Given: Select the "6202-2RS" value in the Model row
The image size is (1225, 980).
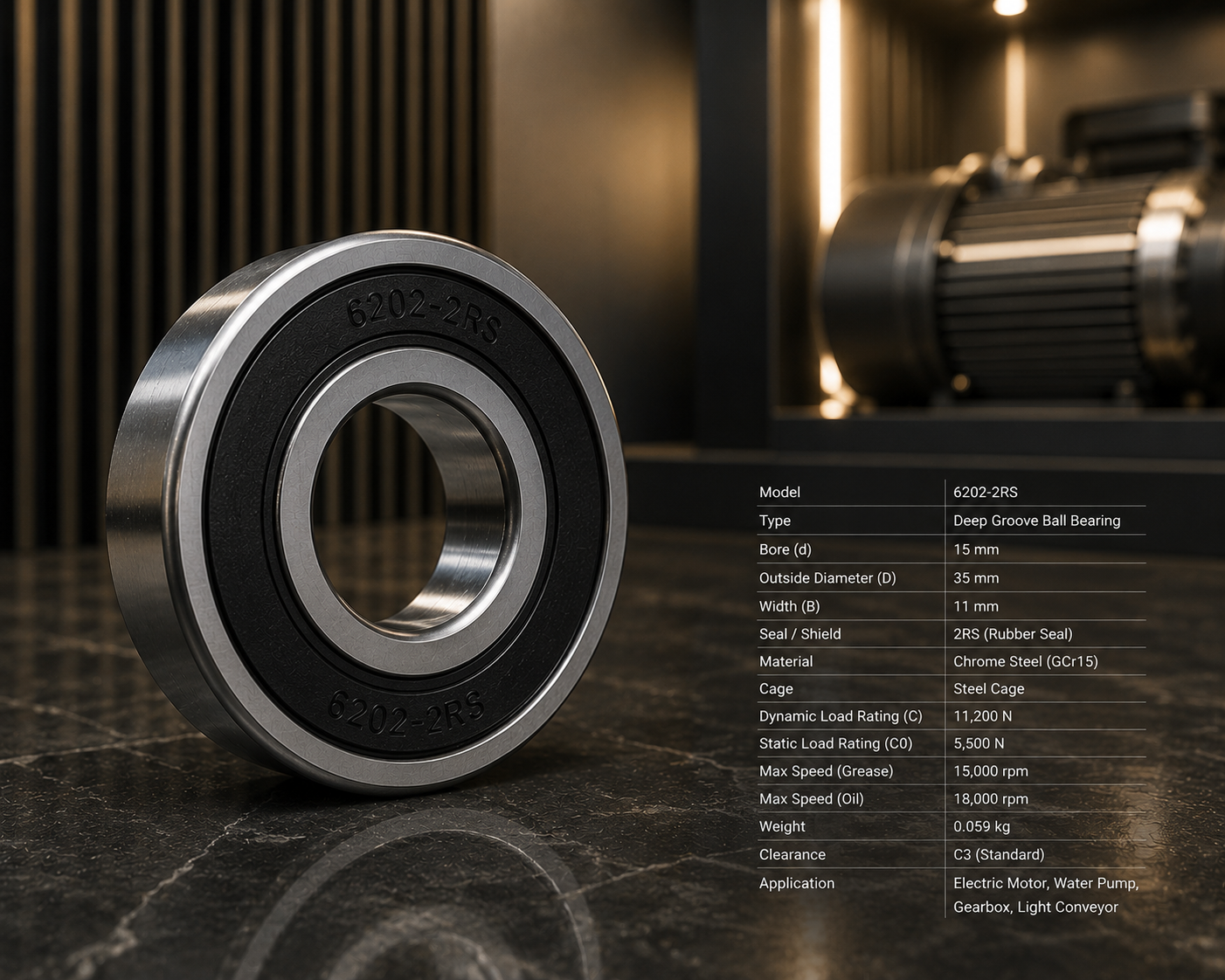Looking at the screenshot, I should [x=986, y=493].
